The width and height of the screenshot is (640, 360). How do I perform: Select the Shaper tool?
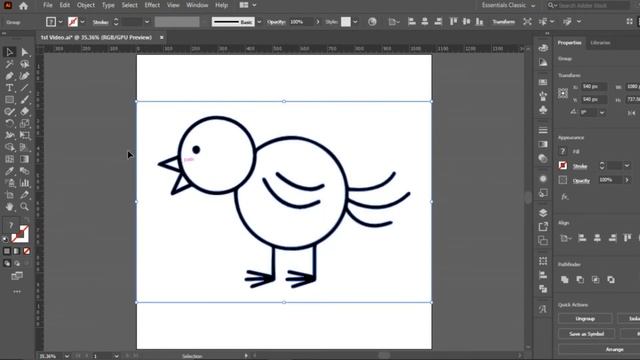tap(9, 111)
